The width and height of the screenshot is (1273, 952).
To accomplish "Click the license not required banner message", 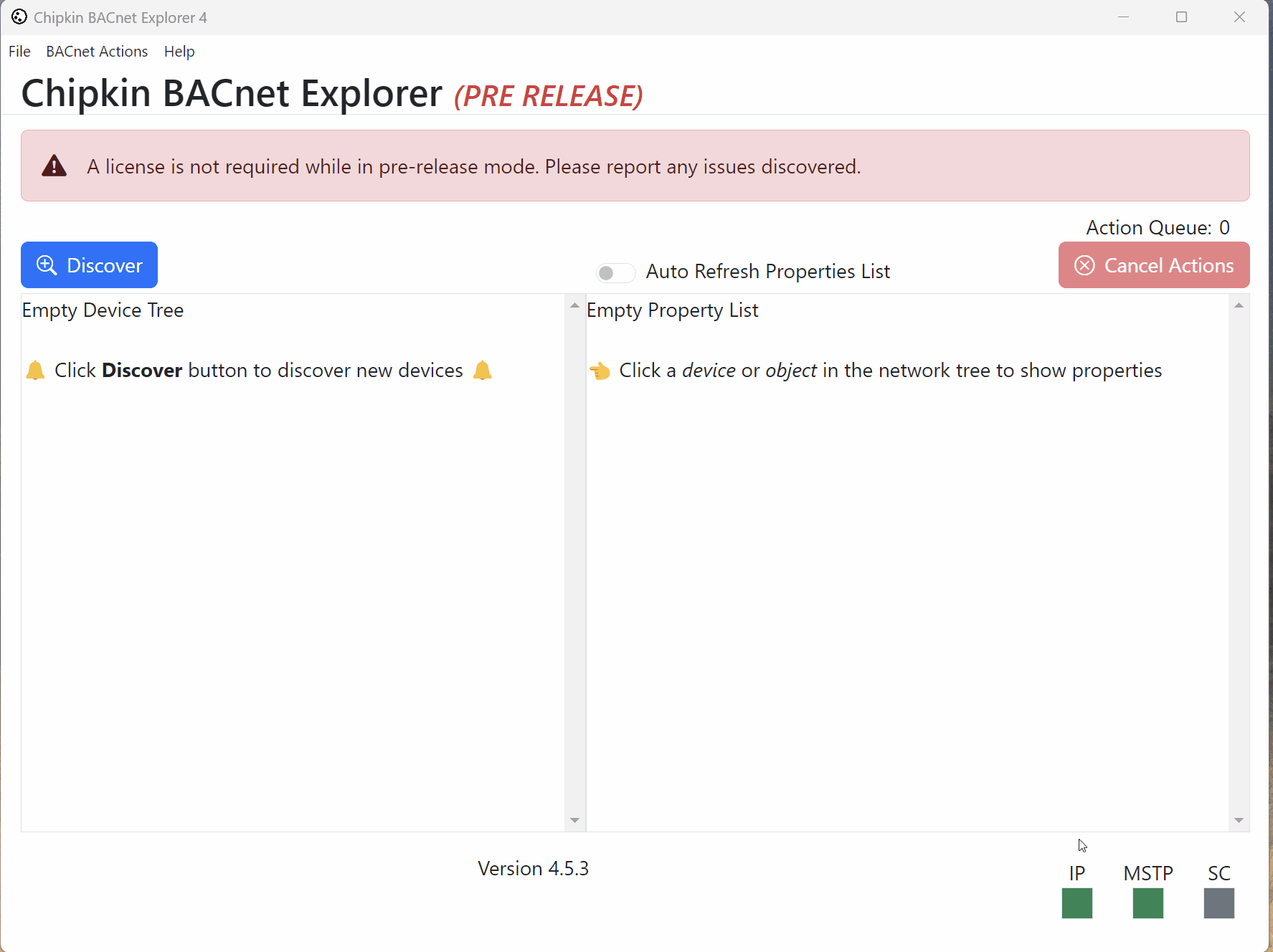I will pos(473,166).
